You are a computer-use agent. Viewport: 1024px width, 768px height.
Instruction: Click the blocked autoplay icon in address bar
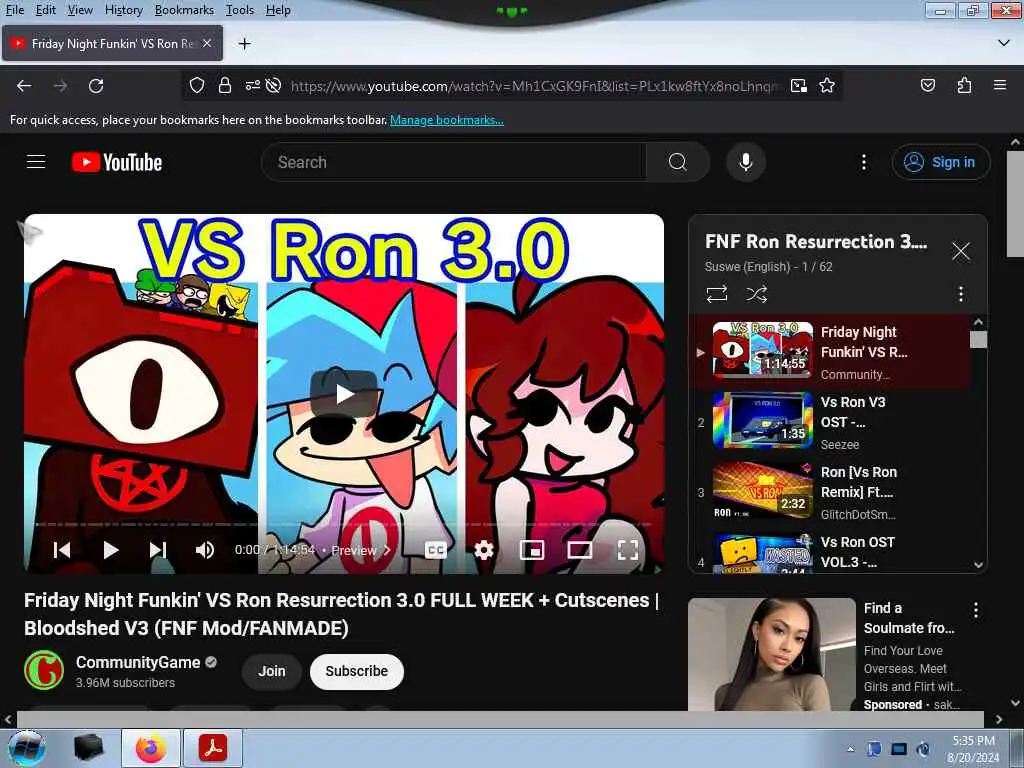point(274,86)
